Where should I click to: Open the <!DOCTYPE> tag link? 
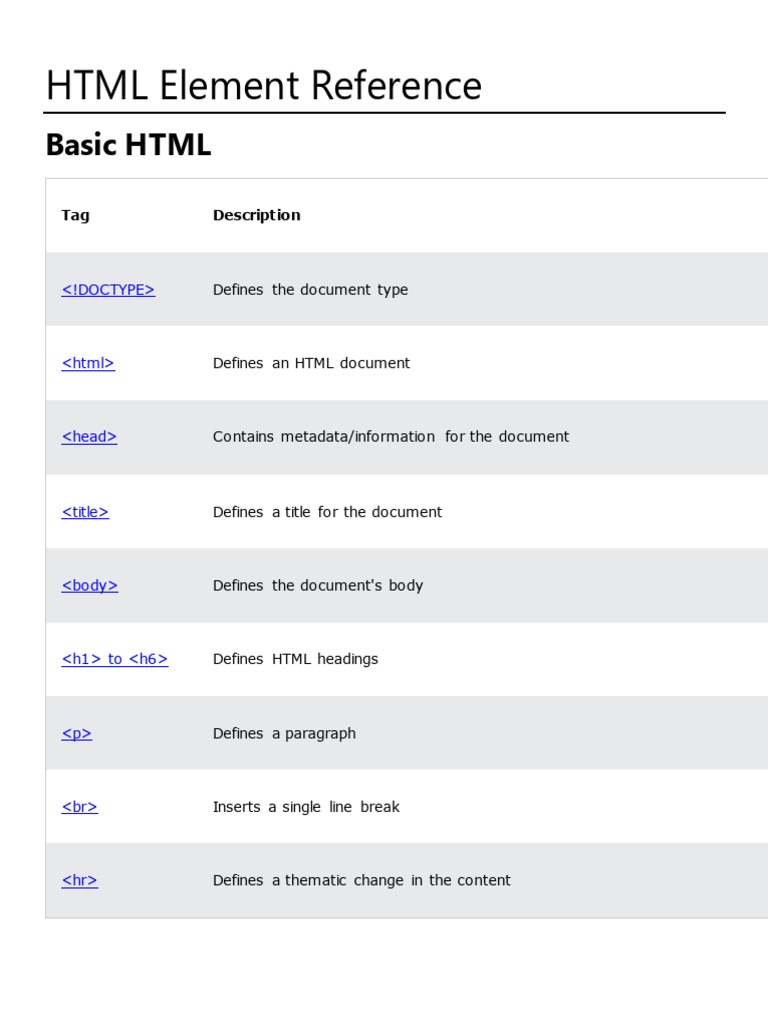click(108, 290)
